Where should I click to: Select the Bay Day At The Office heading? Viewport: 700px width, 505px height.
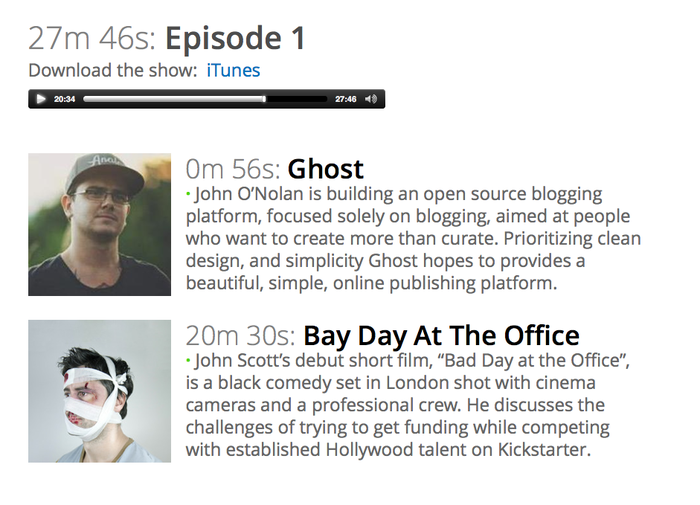coord(441,335)
